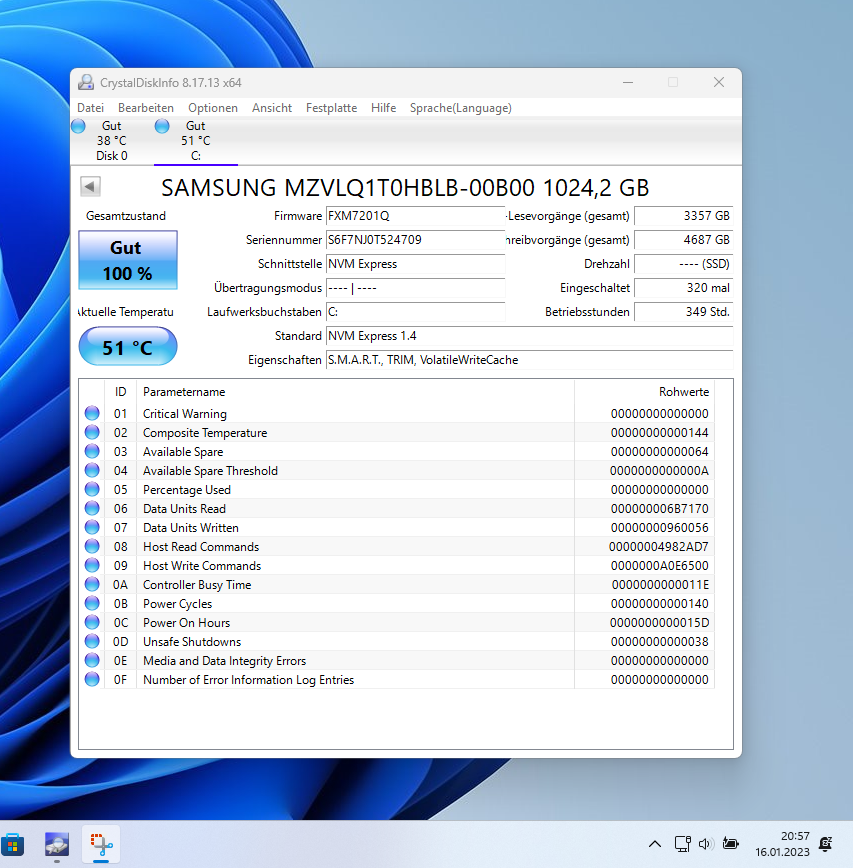Click status orb for Critical Warning row
Screen dimensions: 853x868
tap(92, 414)
